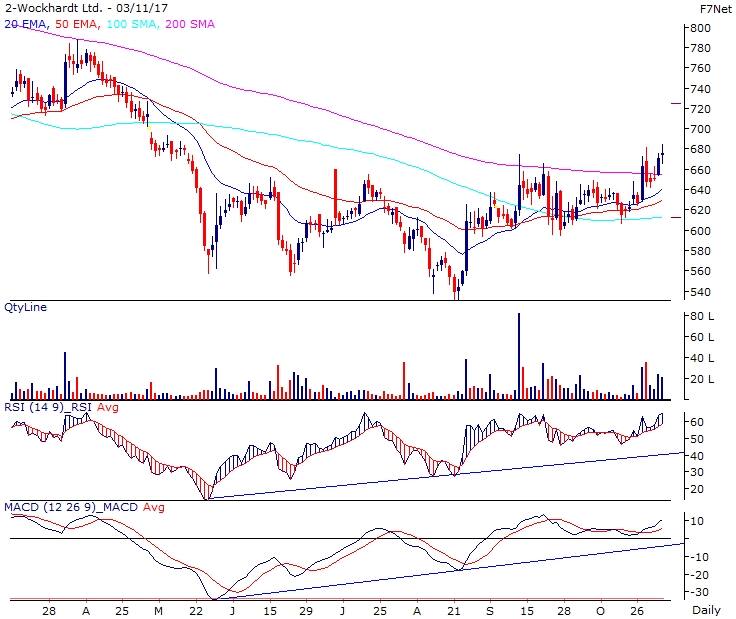Select the rising trendline in MACD panel
Screen dimensions: 736x619
pos(450,572)
